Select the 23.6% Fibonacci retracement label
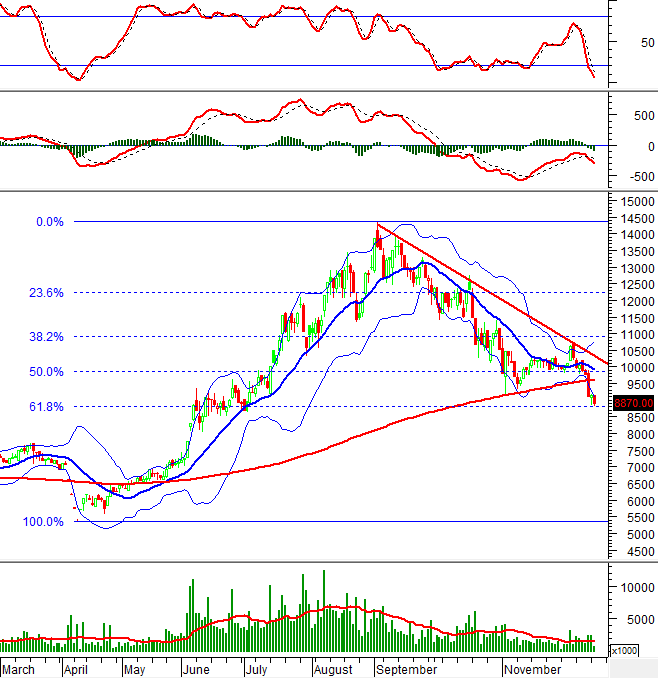The width and height of the screenshot is (658, 678). click(x=46, y=293)
